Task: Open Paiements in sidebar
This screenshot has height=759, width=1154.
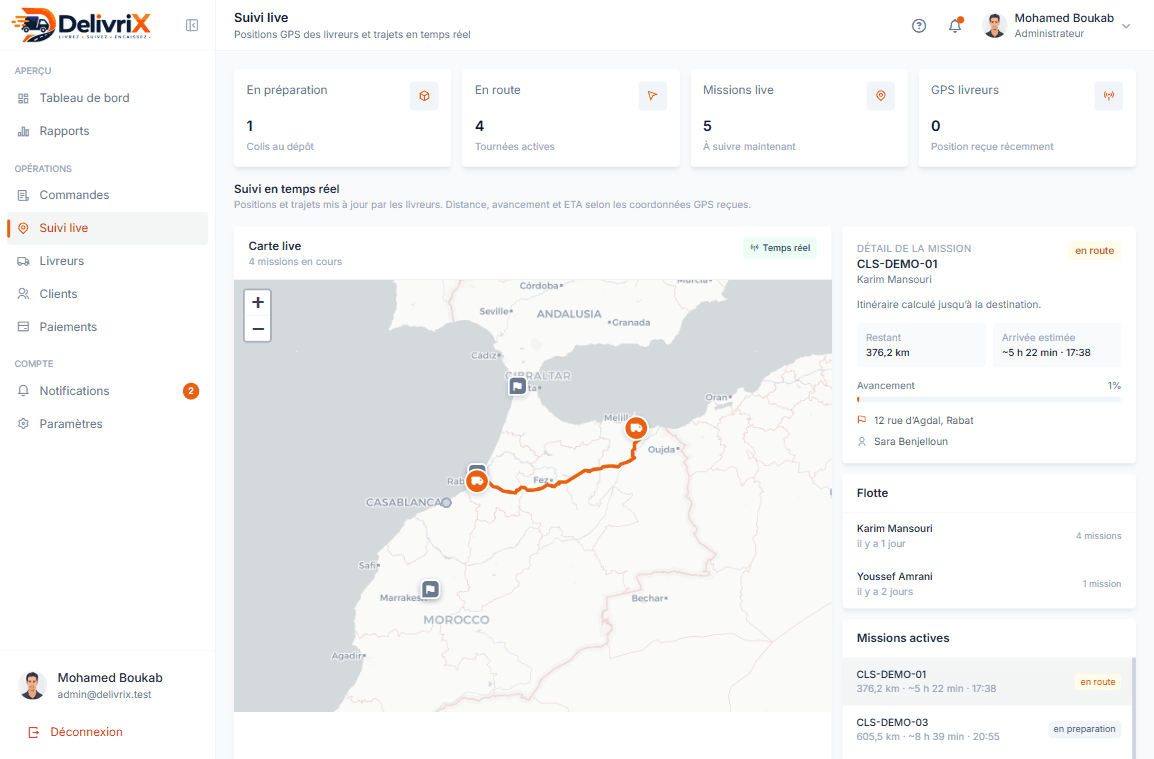Action: tap(107, 327)
